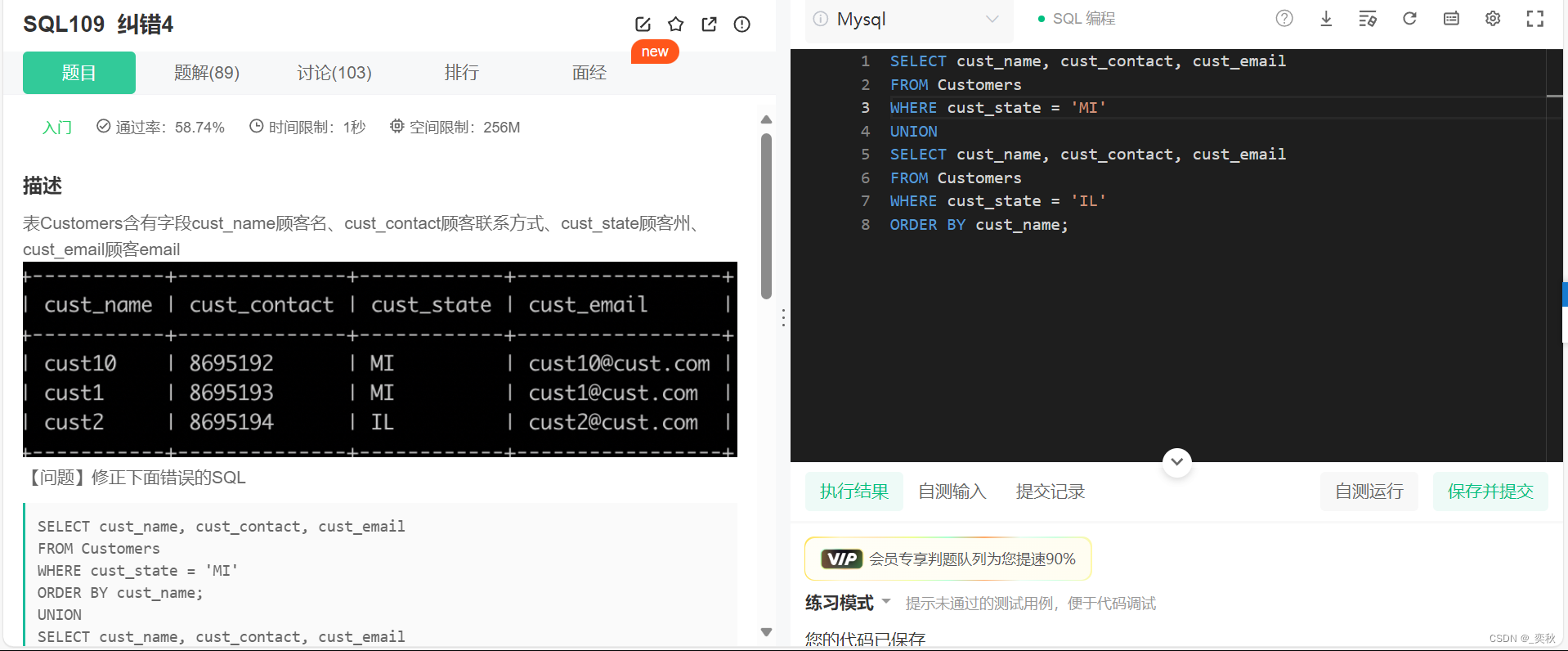Click 'cust_state' table header
The width and height of the screenshot is (1568, 651).
pyautogui.click(x=431, y=304)
